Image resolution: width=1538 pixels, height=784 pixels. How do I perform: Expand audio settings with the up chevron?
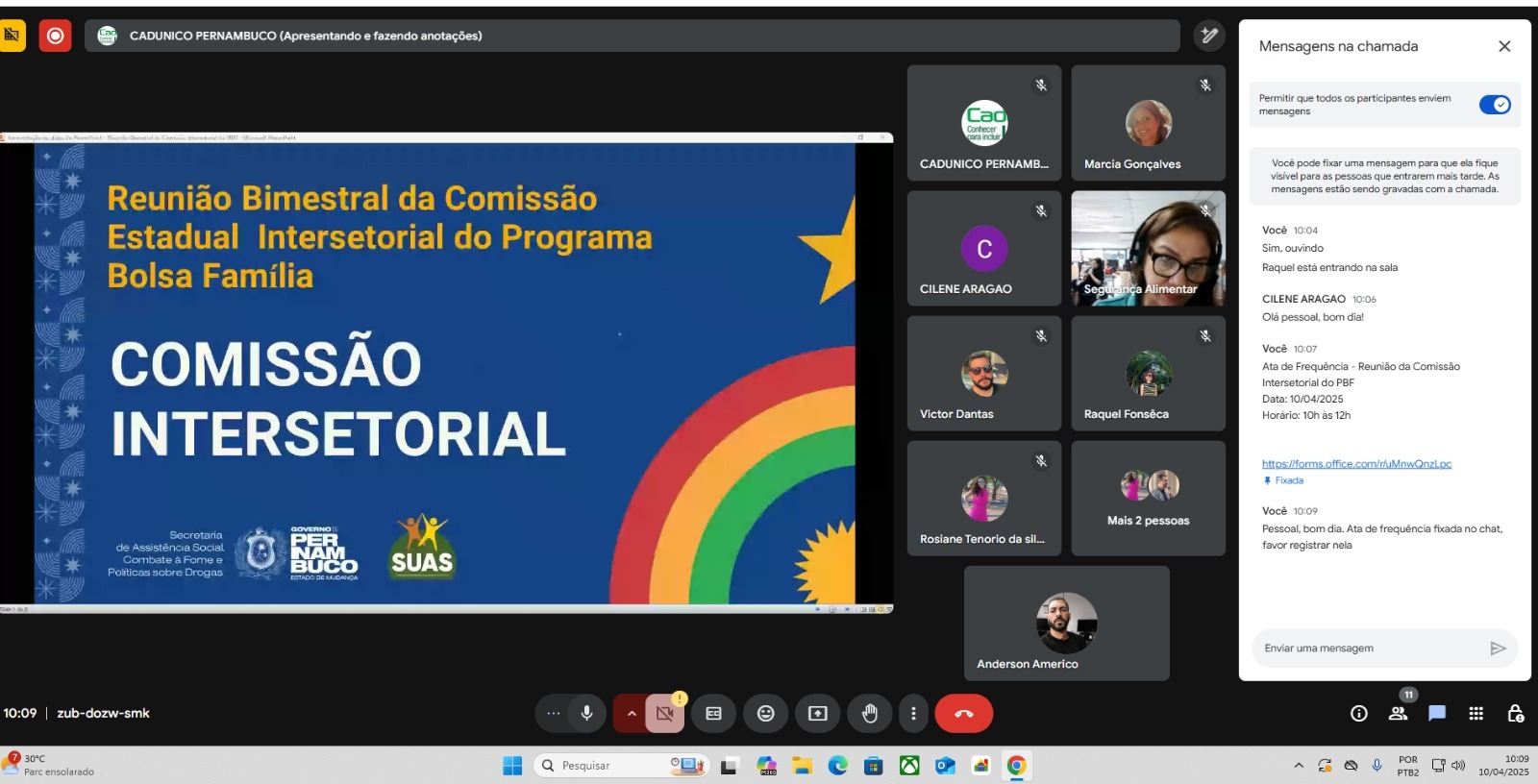pos(631,714)
